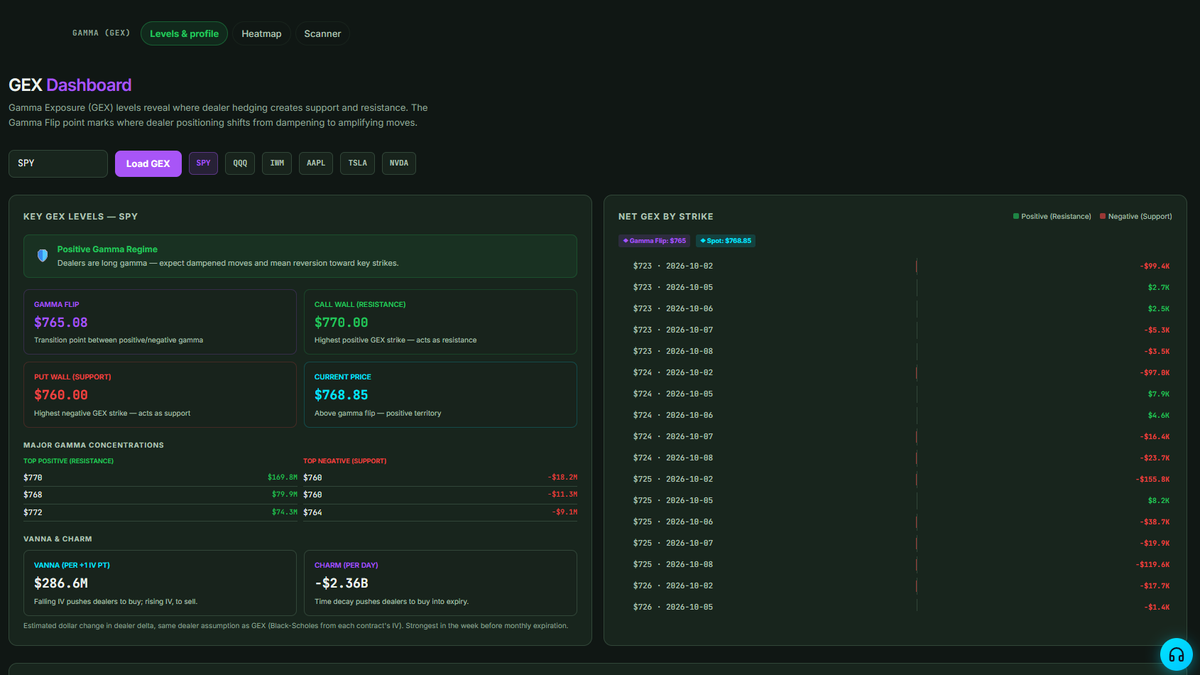Select the TSLA ticker chip
1200x675 pixels.
click(357, 163)
